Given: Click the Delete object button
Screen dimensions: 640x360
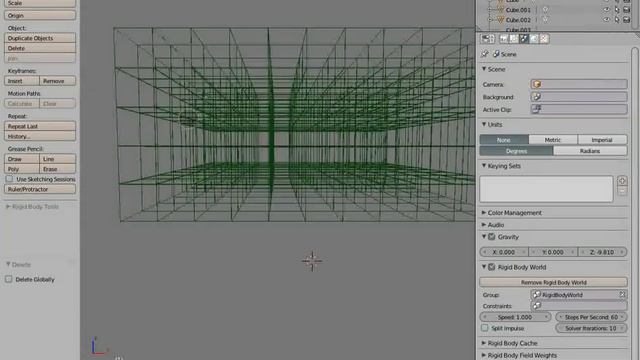Looking at the screenshot, I should click(40, 48).
